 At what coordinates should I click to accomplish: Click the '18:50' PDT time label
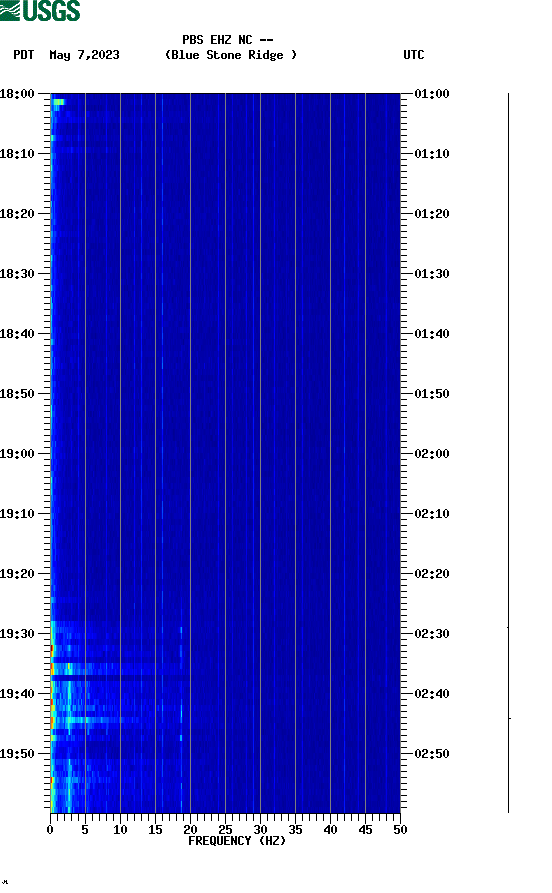point(17,394)
